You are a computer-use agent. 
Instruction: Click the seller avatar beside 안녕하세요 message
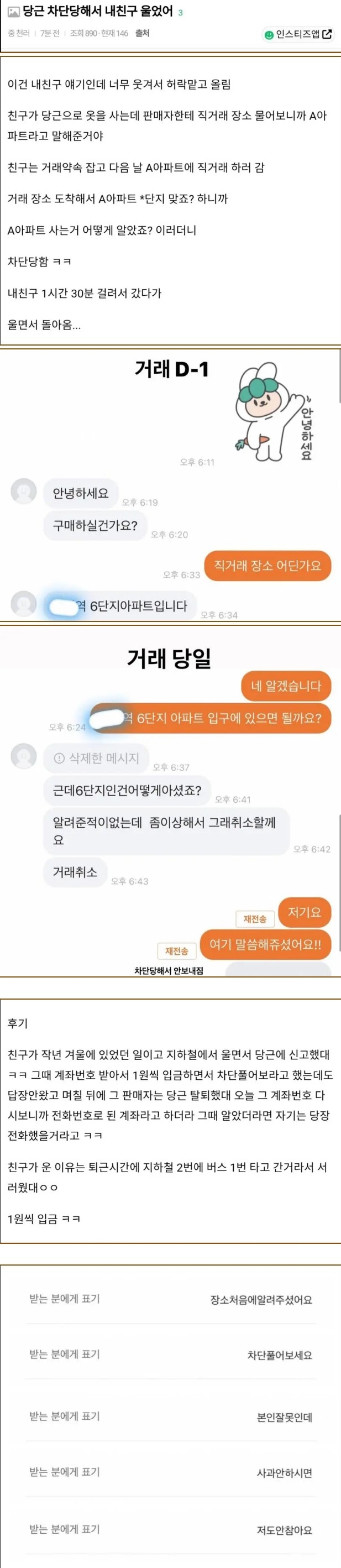click(x=24, y=490)
